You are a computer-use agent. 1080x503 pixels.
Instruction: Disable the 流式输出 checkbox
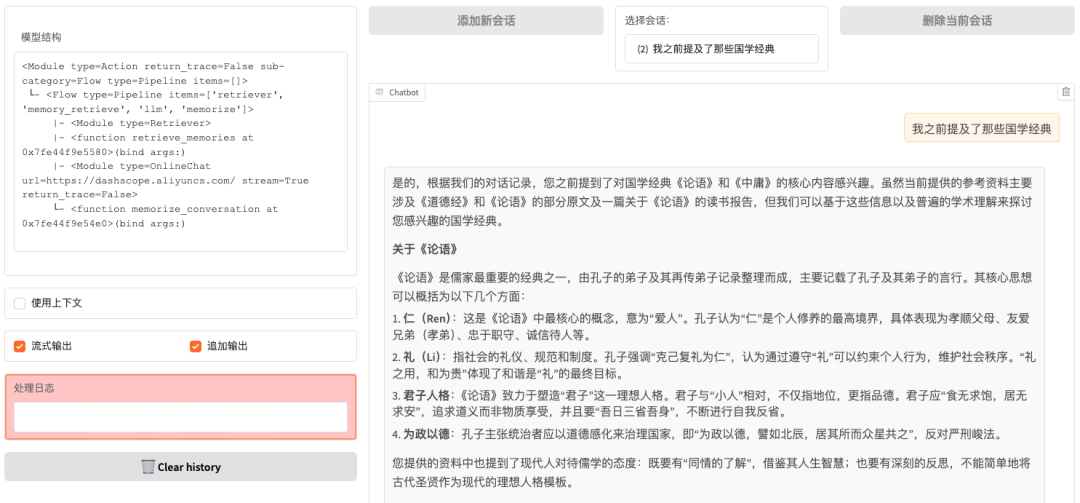pos(19,346)
